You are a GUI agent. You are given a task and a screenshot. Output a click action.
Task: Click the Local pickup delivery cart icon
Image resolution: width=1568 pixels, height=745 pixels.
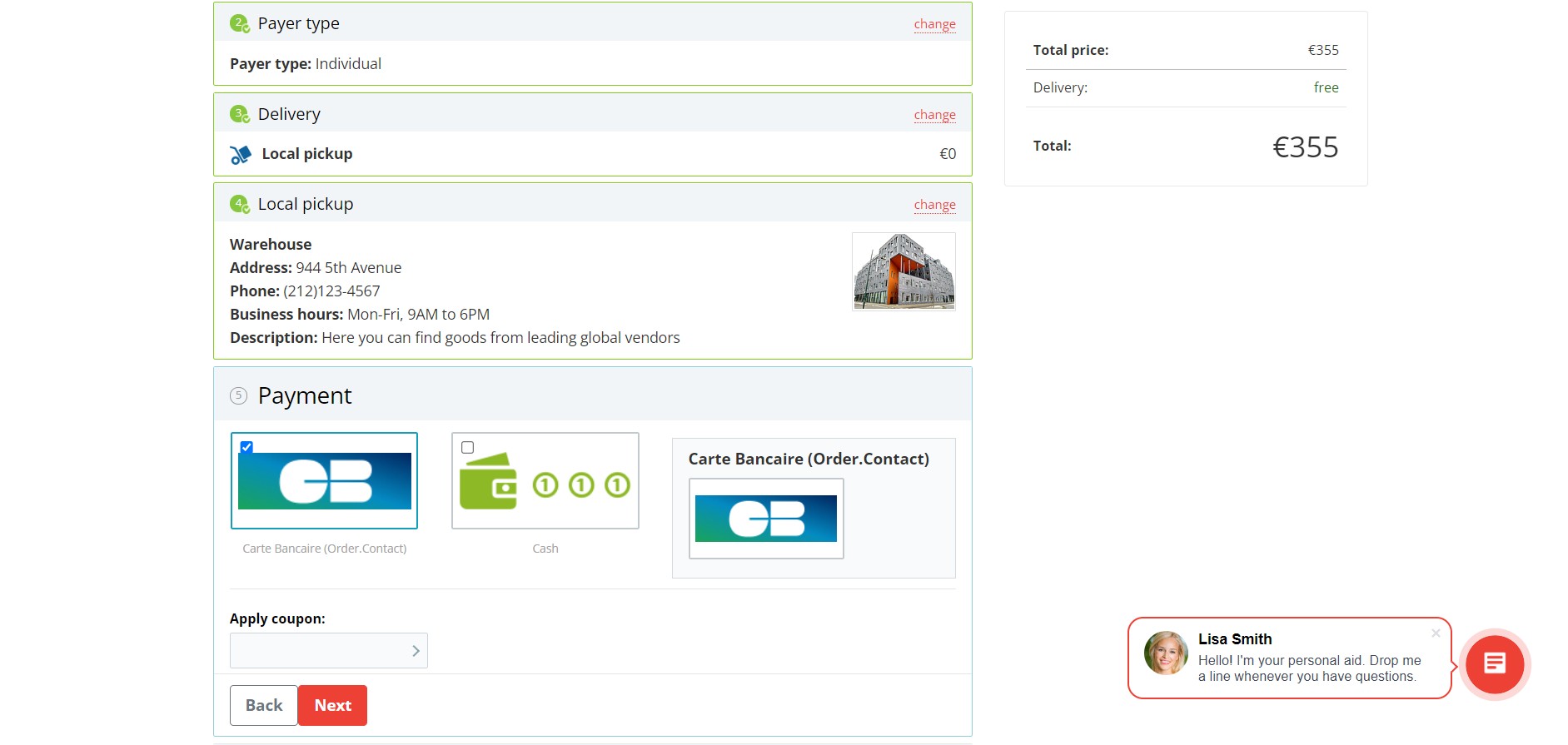point(241,155)
